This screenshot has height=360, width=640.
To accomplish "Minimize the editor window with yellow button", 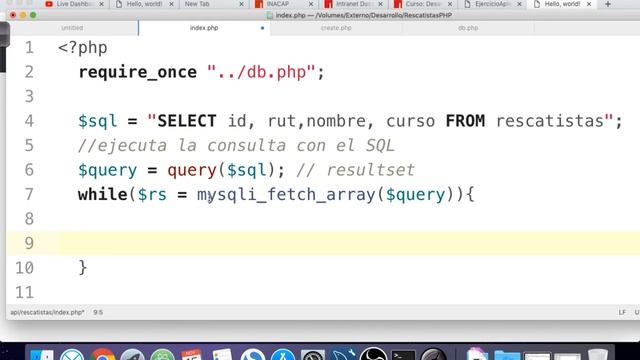I will coord(23,15).
